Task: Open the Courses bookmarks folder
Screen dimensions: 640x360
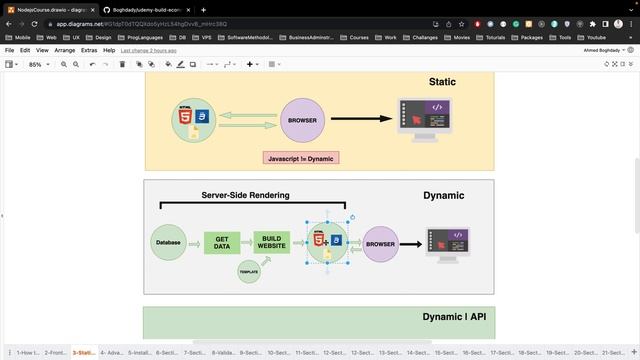Action: pyautogui.click(x=354, y=38)
